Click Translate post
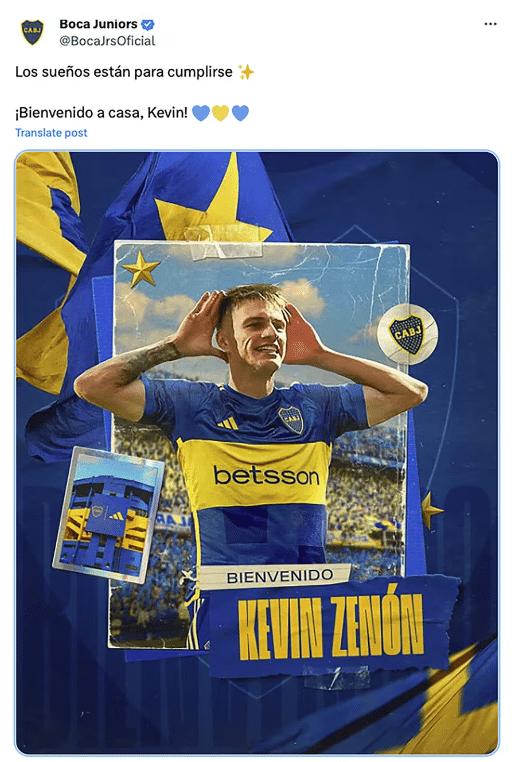 (51, 133)
